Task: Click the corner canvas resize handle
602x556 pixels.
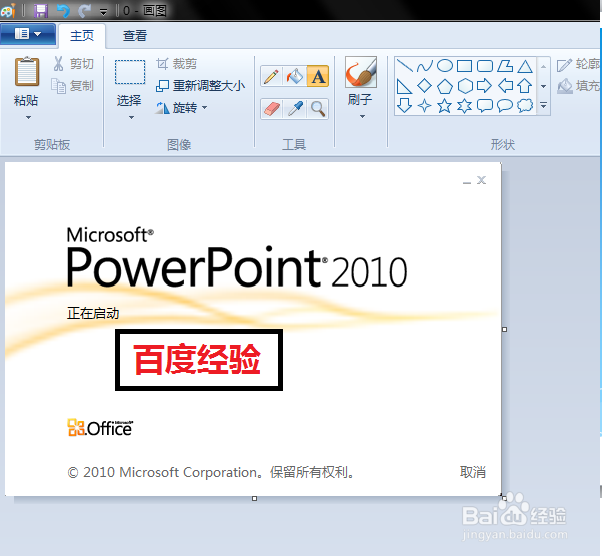Action: click(504, 498)
